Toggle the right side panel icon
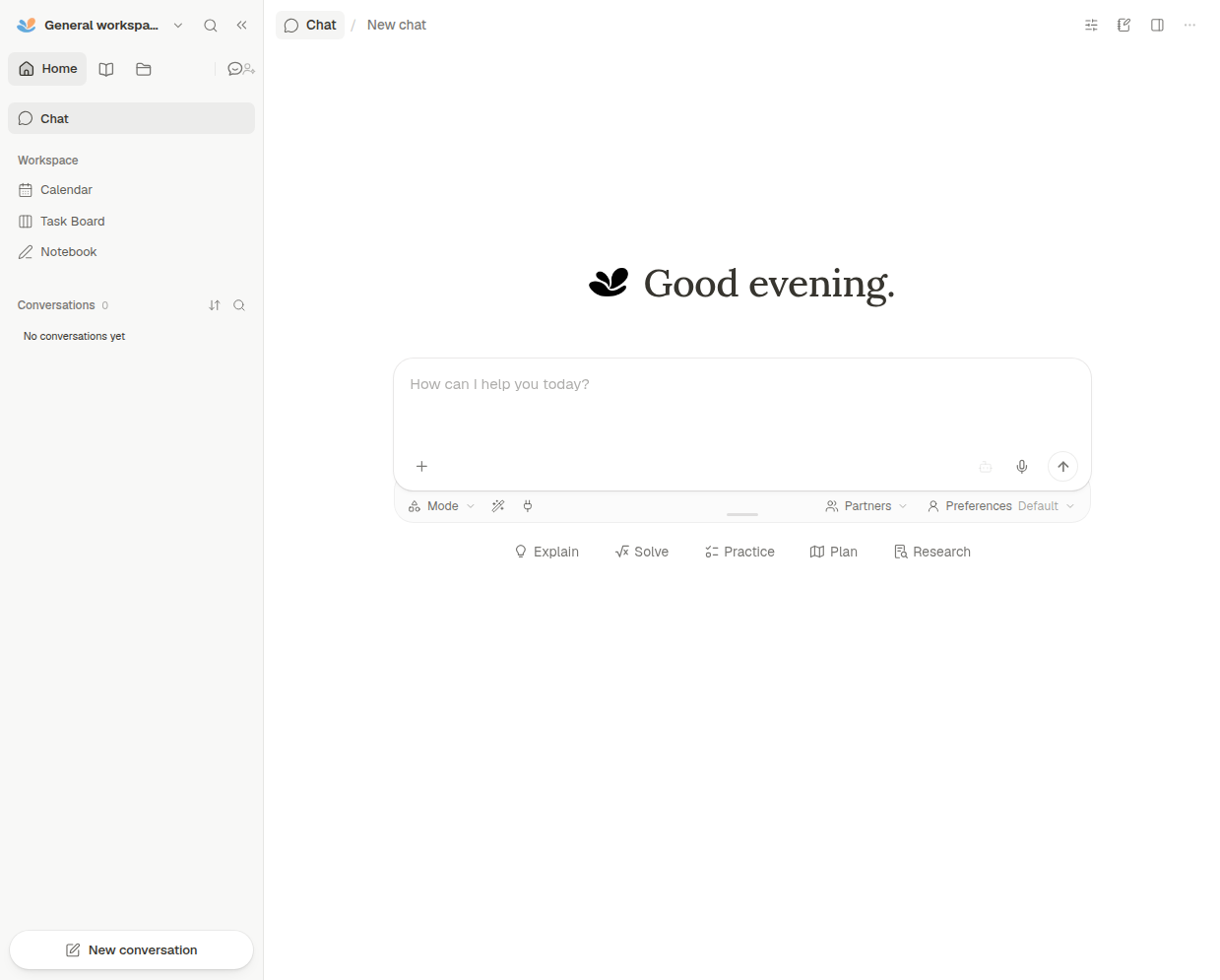This screenshot has width=1220, height=980. click(x=1157, y=26)
